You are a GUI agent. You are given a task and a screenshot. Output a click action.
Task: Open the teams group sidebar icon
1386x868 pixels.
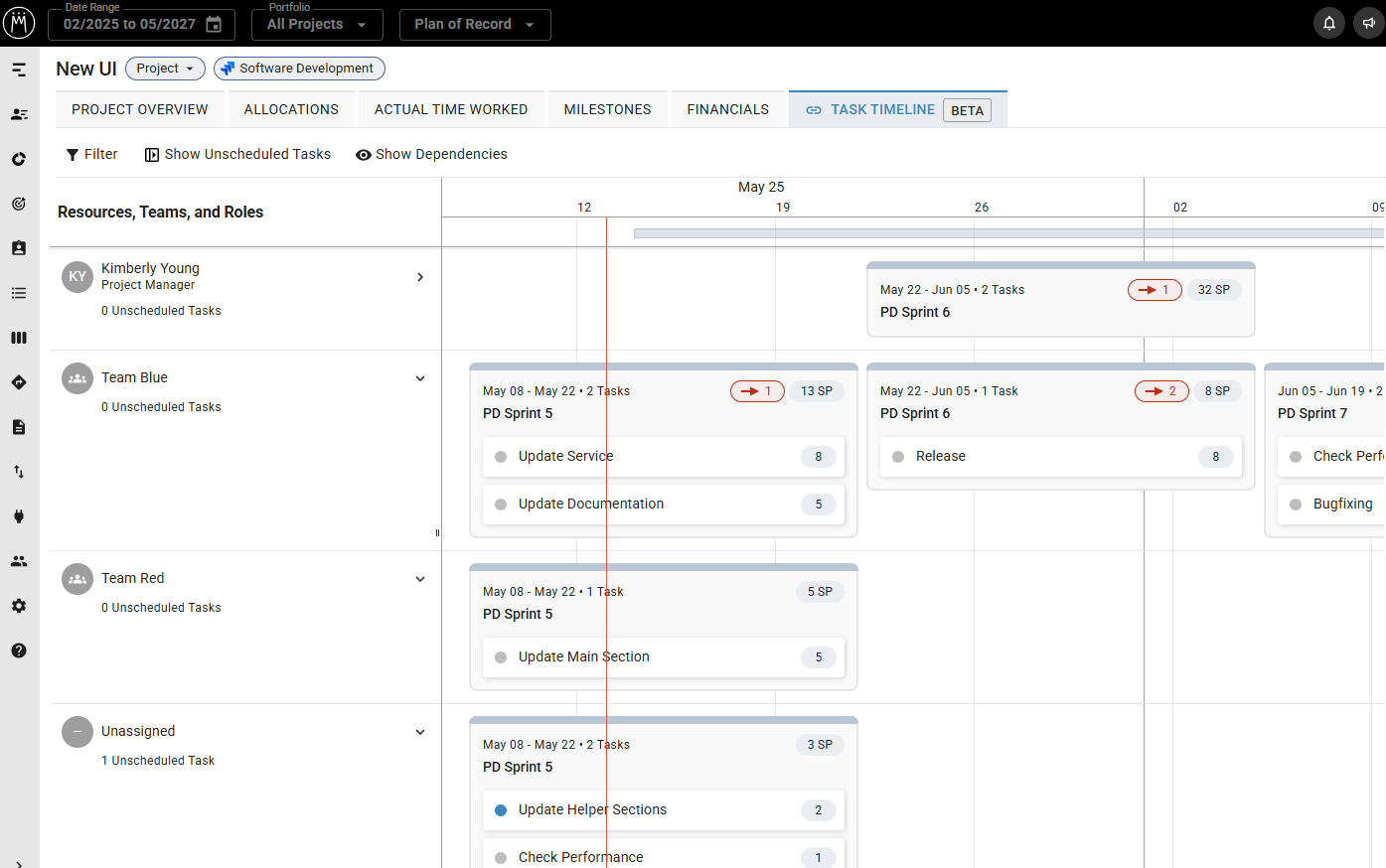pos(19,561)
